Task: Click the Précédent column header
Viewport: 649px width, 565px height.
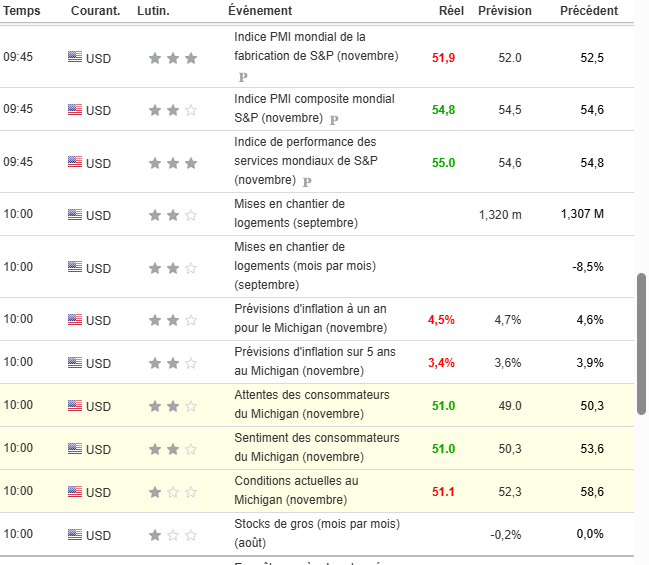Action: (x=589, y=11)
